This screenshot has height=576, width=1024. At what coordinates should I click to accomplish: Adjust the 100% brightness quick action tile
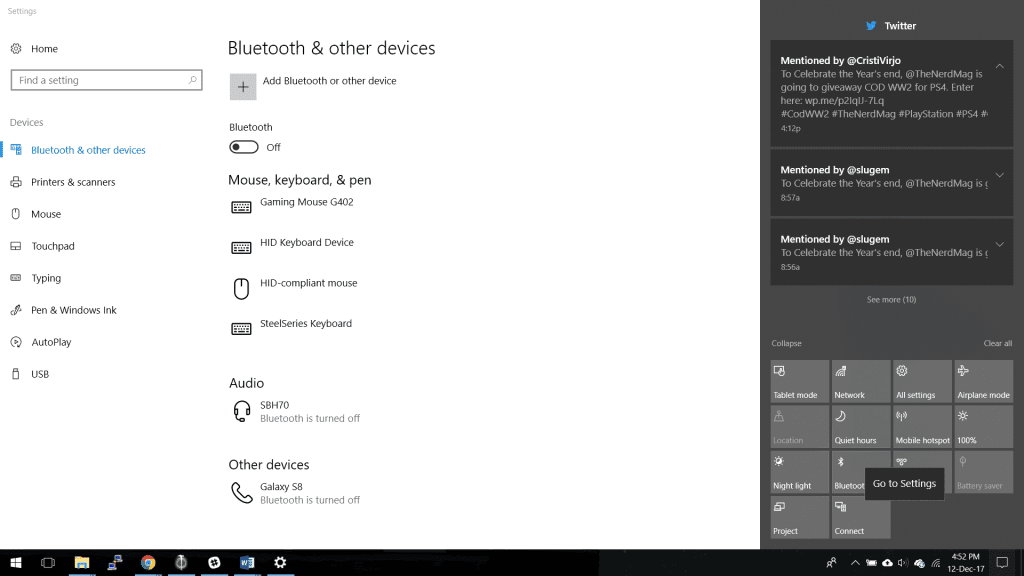click(x=983, y=426)
